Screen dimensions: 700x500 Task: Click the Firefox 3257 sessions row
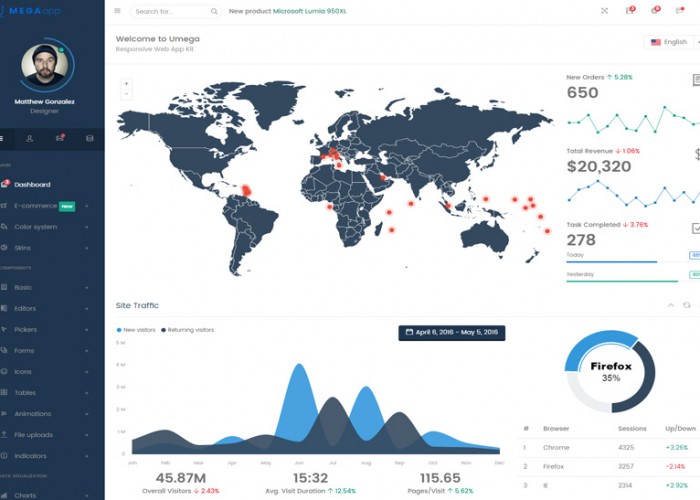click(x=608, y=466)
